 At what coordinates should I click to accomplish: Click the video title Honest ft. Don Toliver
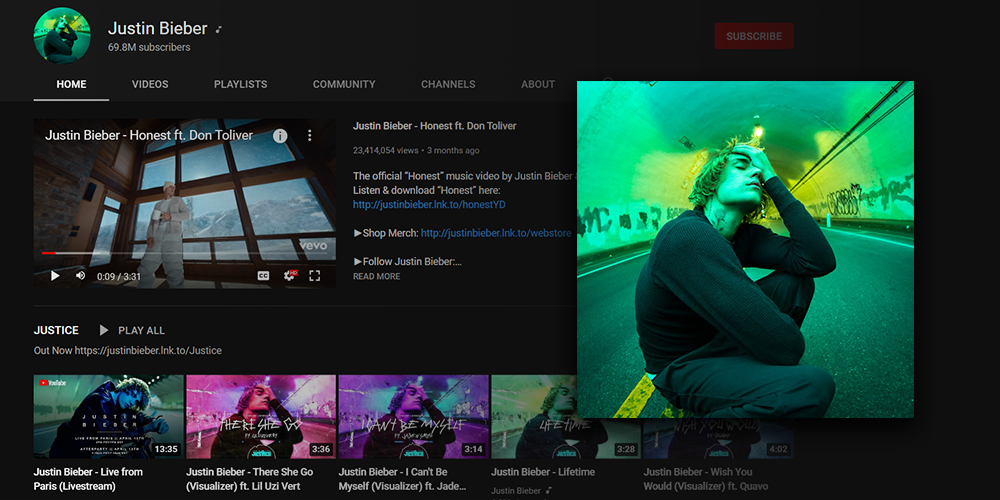pyautogui.click(x=434, y=126)
